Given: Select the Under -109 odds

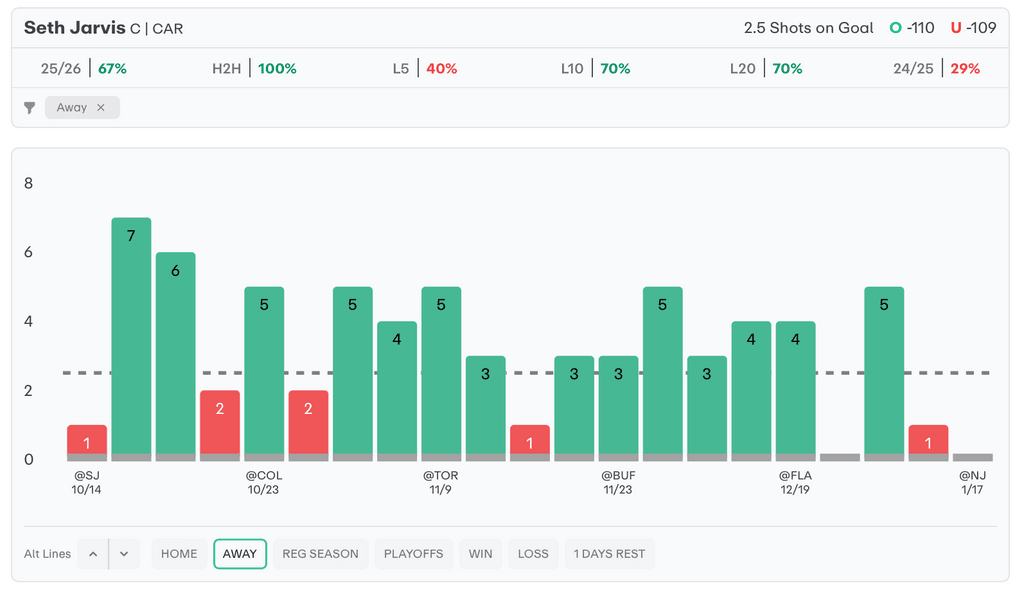Looking at the screenshot, I should click(x=973, y=28).
